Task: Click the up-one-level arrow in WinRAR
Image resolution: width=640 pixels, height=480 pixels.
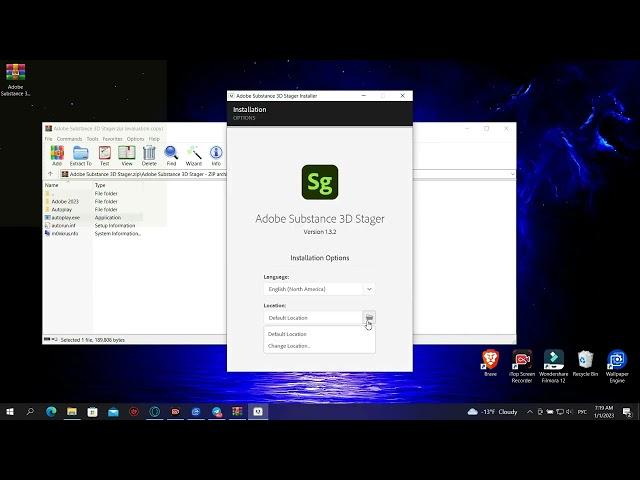Action: tap(51, 174)
